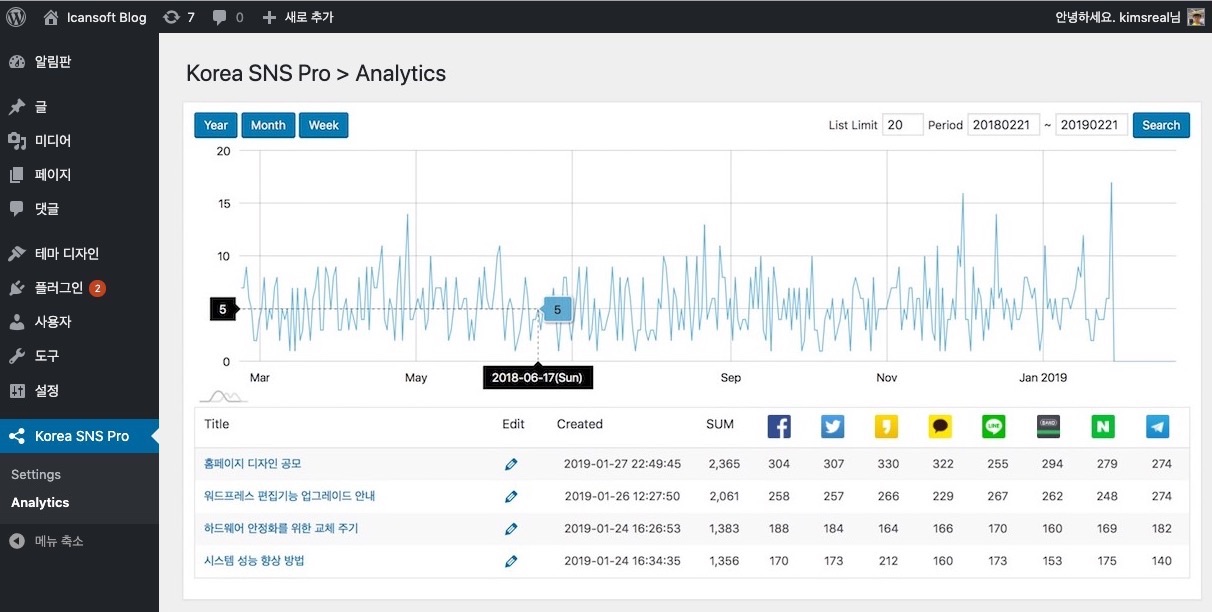
Task: Open the updates indicator showing 7
Action: pos(178,17)
